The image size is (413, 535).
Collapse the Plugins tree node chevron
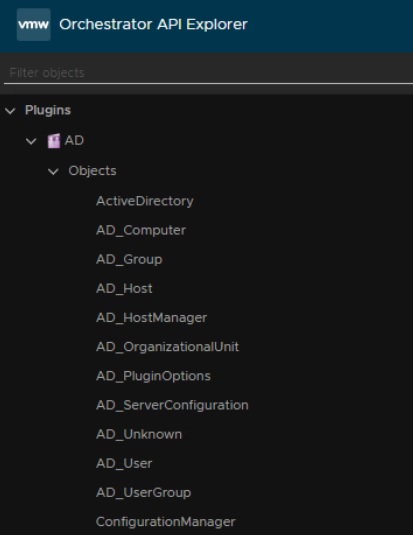[x=11, y=111]
